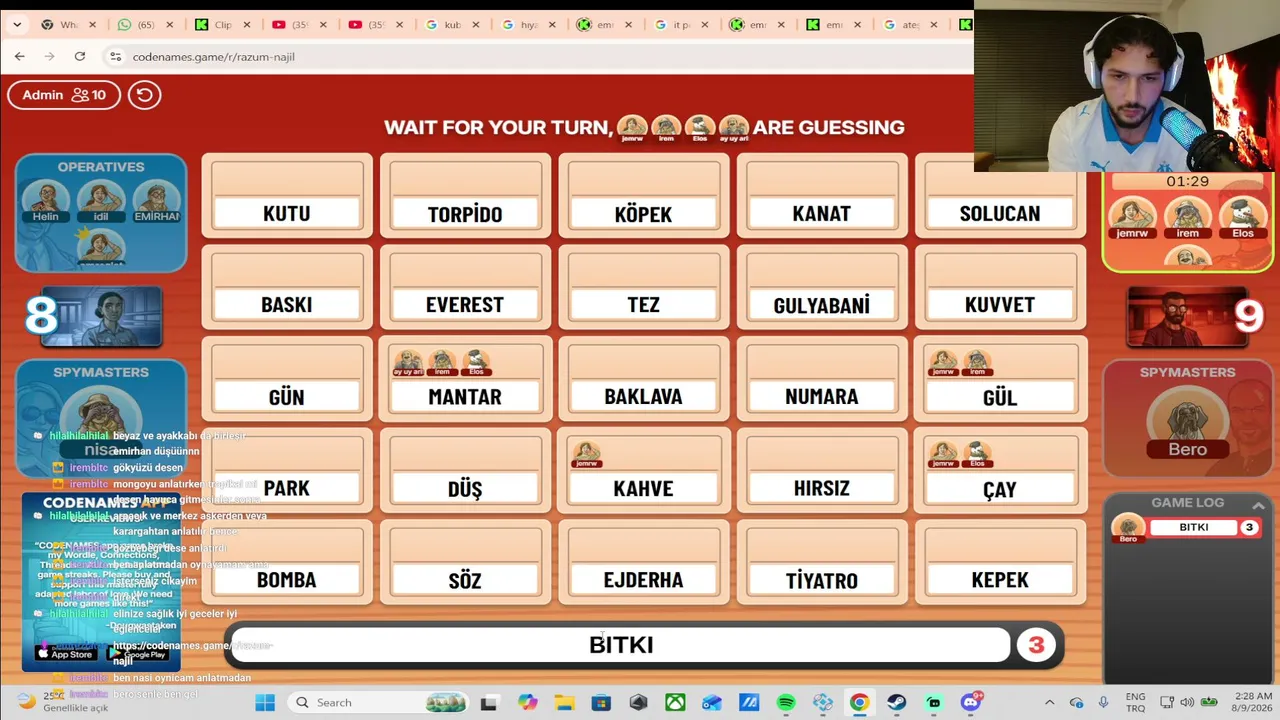
Task: Choose the HIRSIZ word card
Action: pos(822,472)
